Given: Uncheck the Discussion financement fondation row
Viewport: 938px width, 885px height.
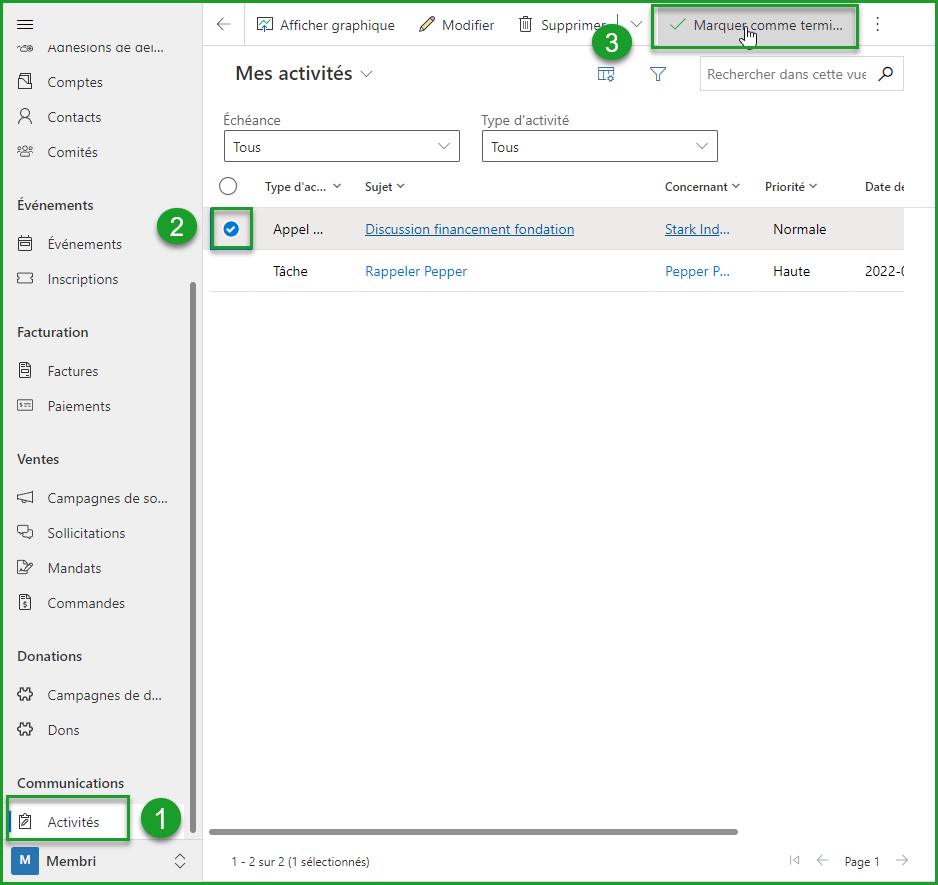Looking at the screenshot, I should point(231,229).
